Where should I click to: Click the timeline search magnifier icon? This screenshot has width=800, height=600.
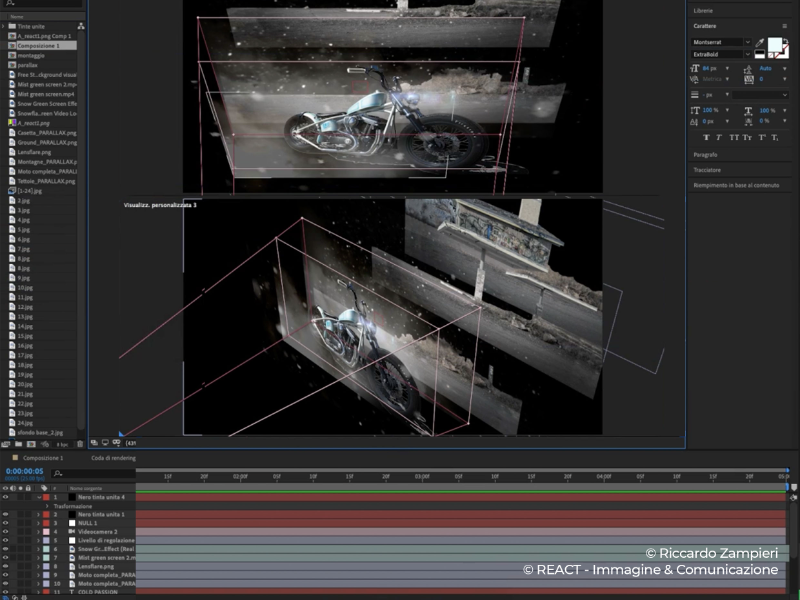coord(58,473)
